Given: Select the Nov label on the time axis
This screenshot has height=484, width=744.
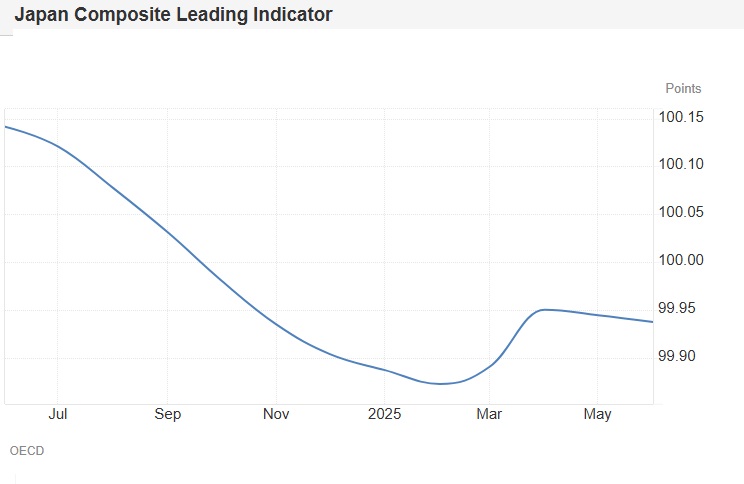Looking at the screenshot, I should tap(276, 414).
